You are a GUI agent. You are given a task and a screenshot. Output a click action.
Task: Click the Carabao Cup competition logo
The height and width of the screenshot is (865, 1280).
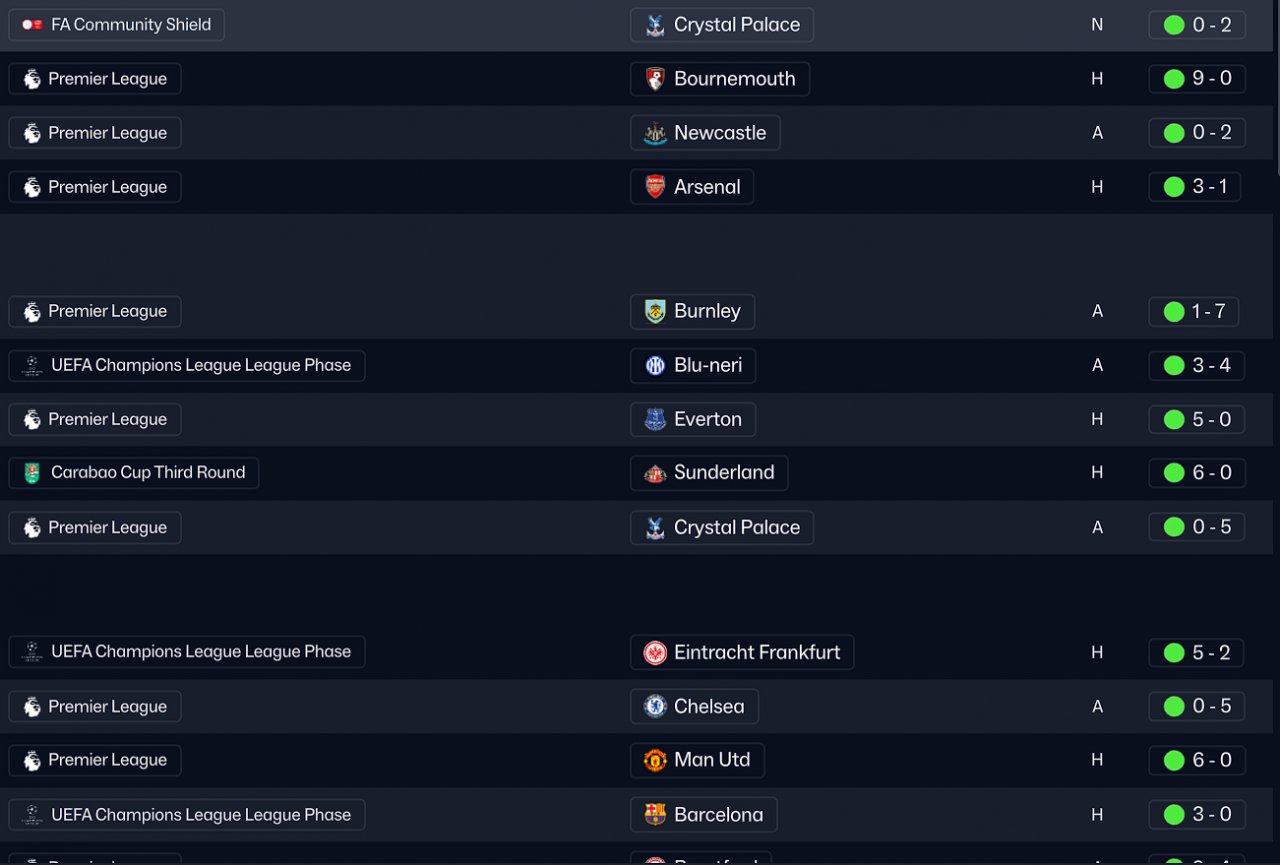(32, 473)
